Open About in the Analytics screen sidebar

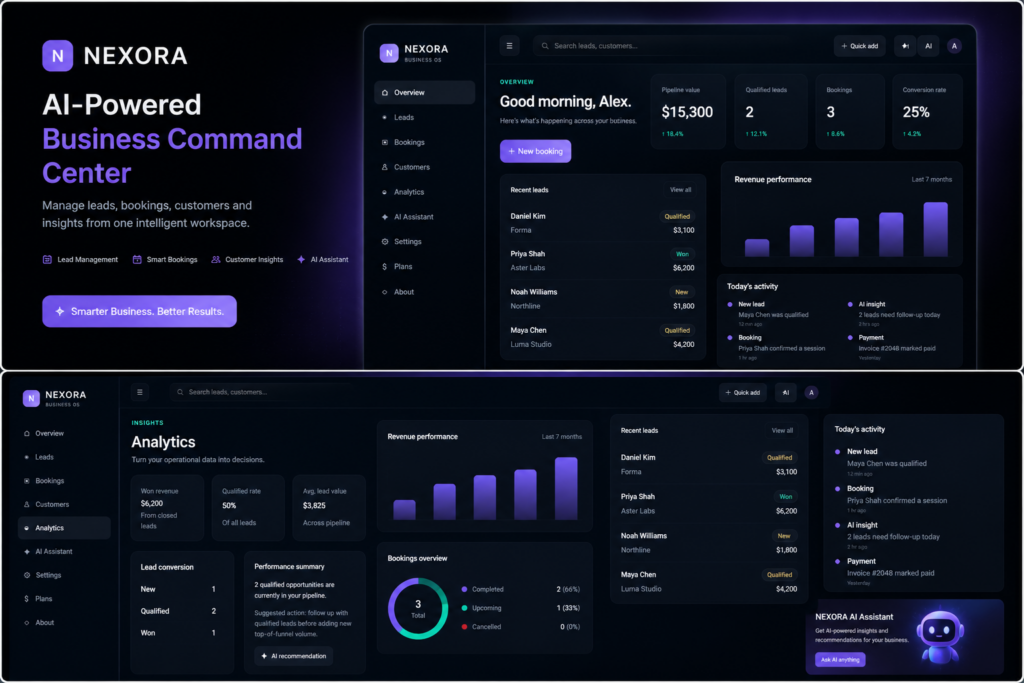click(64, 622)
